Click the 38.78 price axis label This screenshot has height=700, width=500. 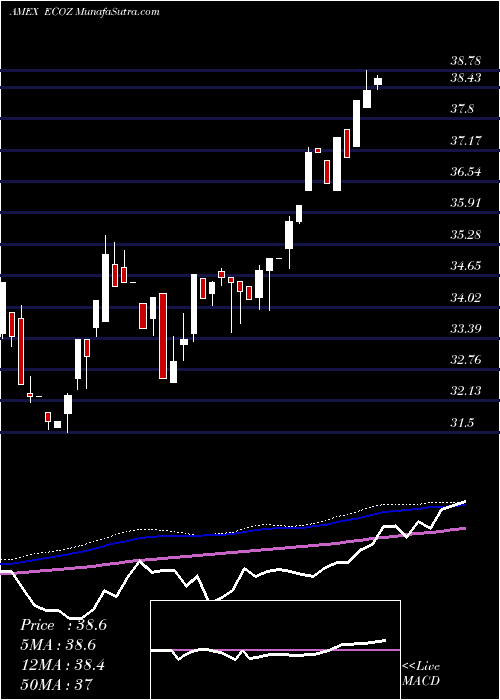466,61
